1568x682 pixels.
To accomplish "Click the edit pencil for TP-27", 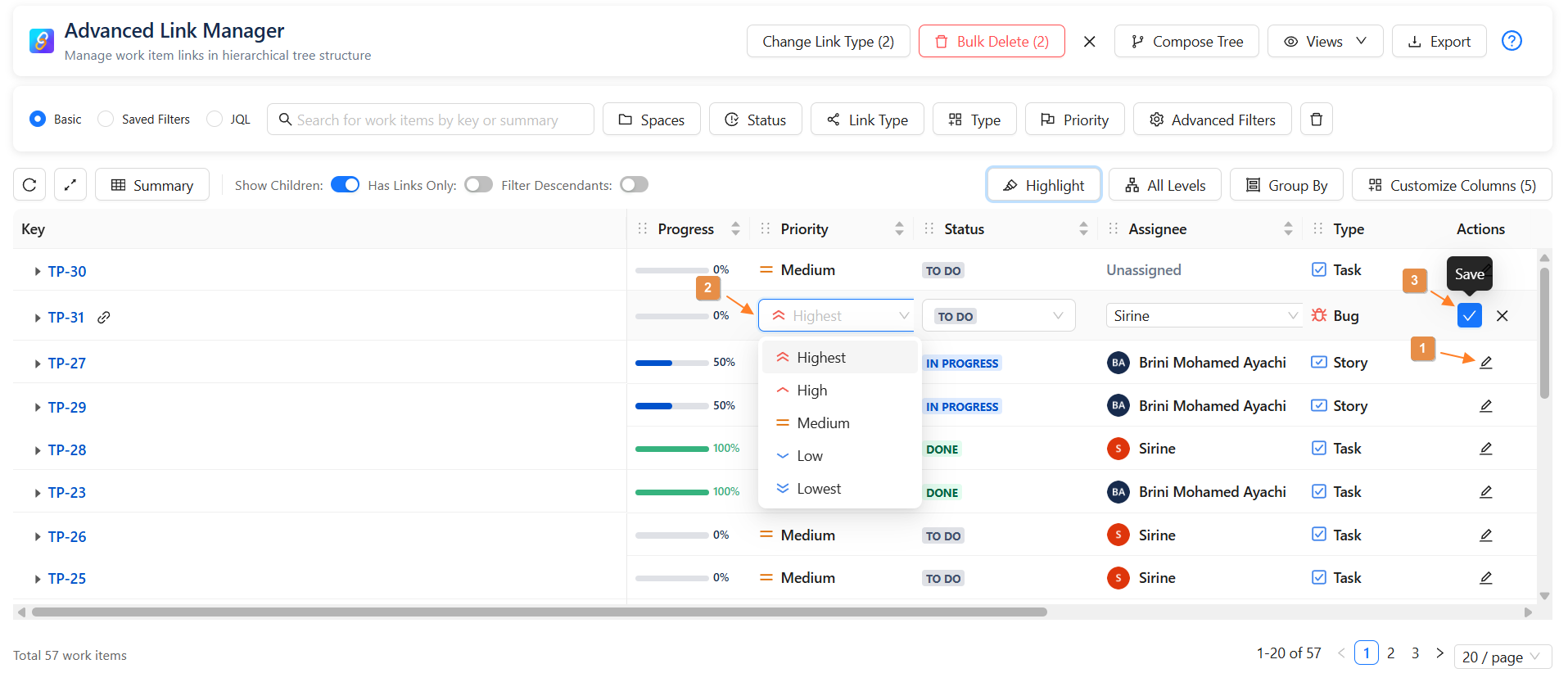I will coord(1485,362).
